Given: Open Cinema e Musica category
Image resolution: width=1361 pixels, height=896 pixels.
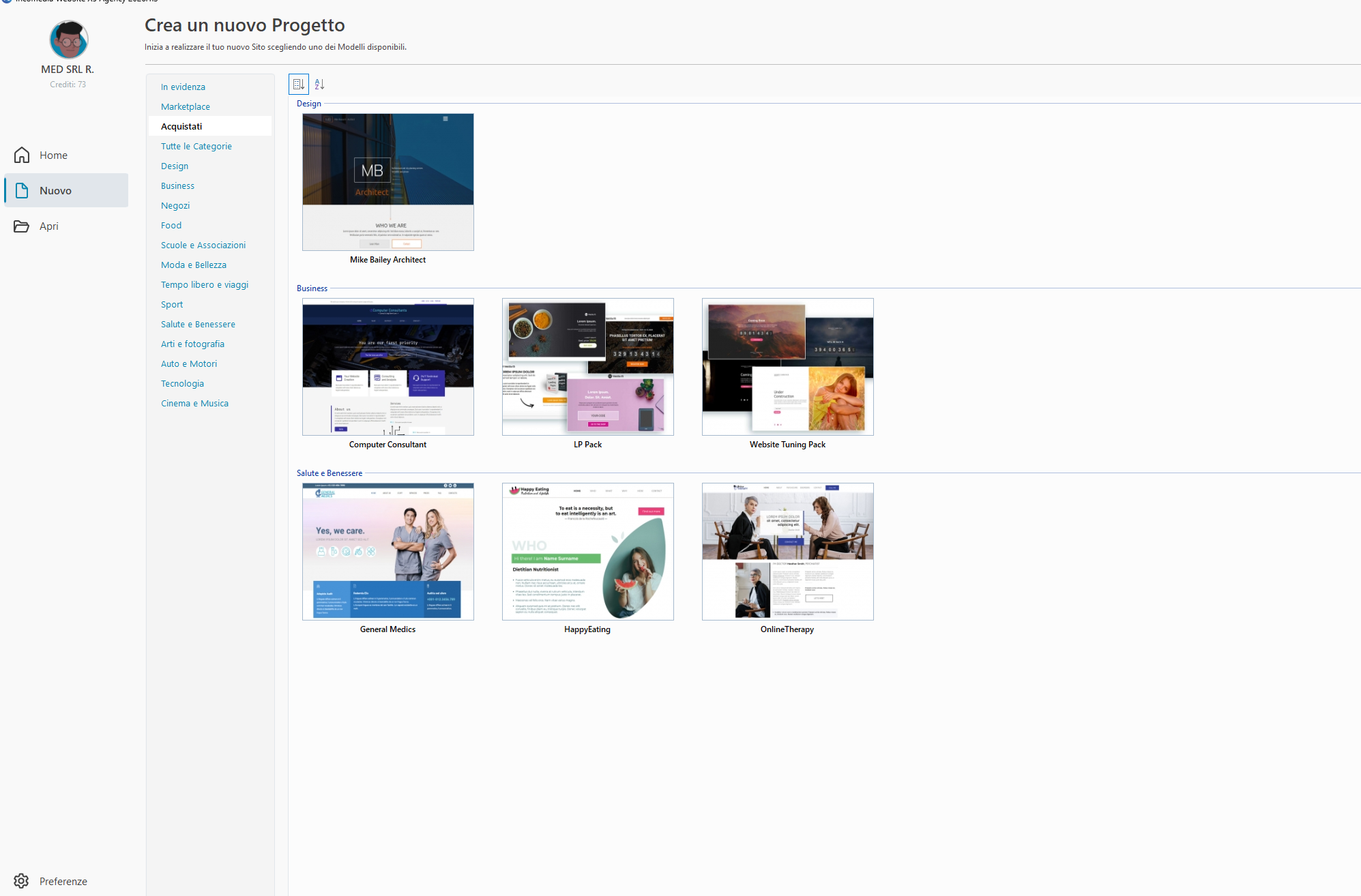Looking at the screenshot, I should [x=194, y=404].
